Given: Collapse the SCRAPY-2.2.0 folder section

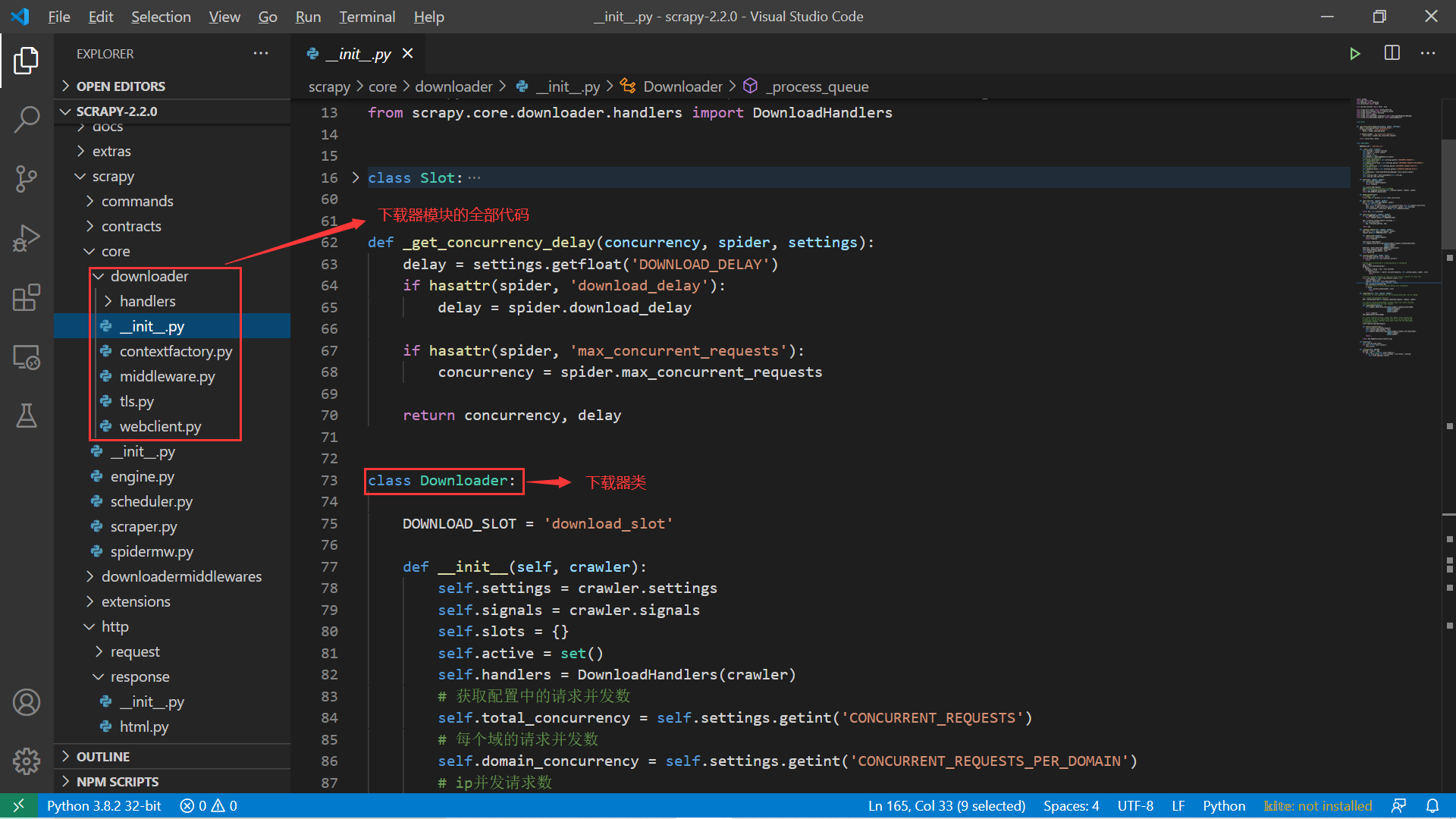Looking at the screenshot, I should tap(172, 111).
